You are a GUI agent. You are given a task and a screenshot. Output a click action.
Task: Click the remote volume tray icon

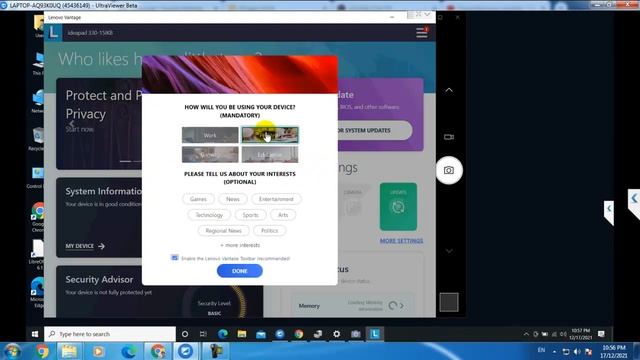[x=563, y=334]
